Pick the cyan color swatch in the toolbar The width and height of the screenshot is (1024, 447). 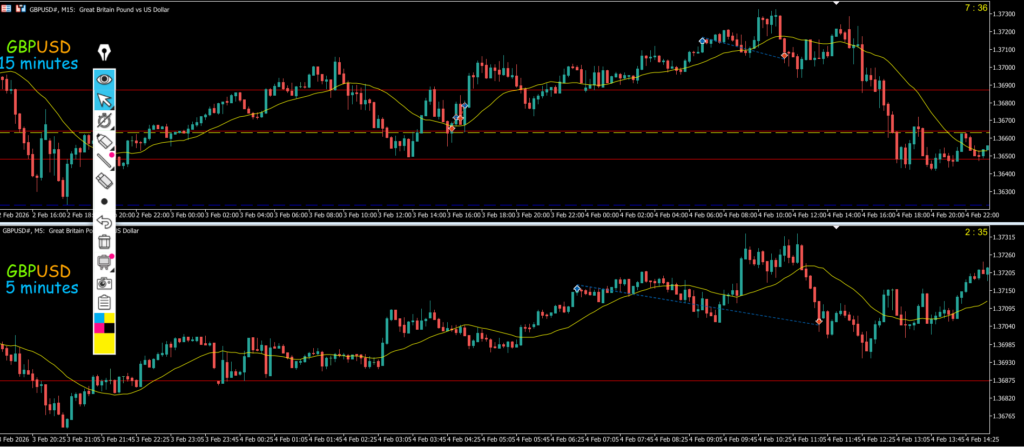coord(99,319)
